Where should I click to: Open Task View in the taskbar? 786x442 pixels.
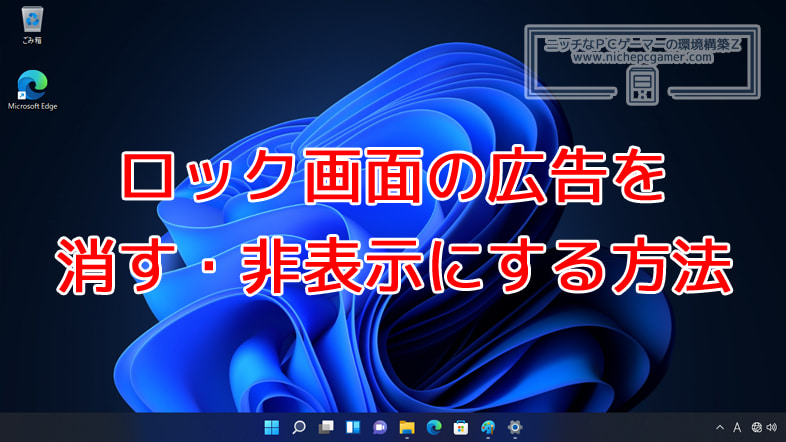(x=326, y=427)
